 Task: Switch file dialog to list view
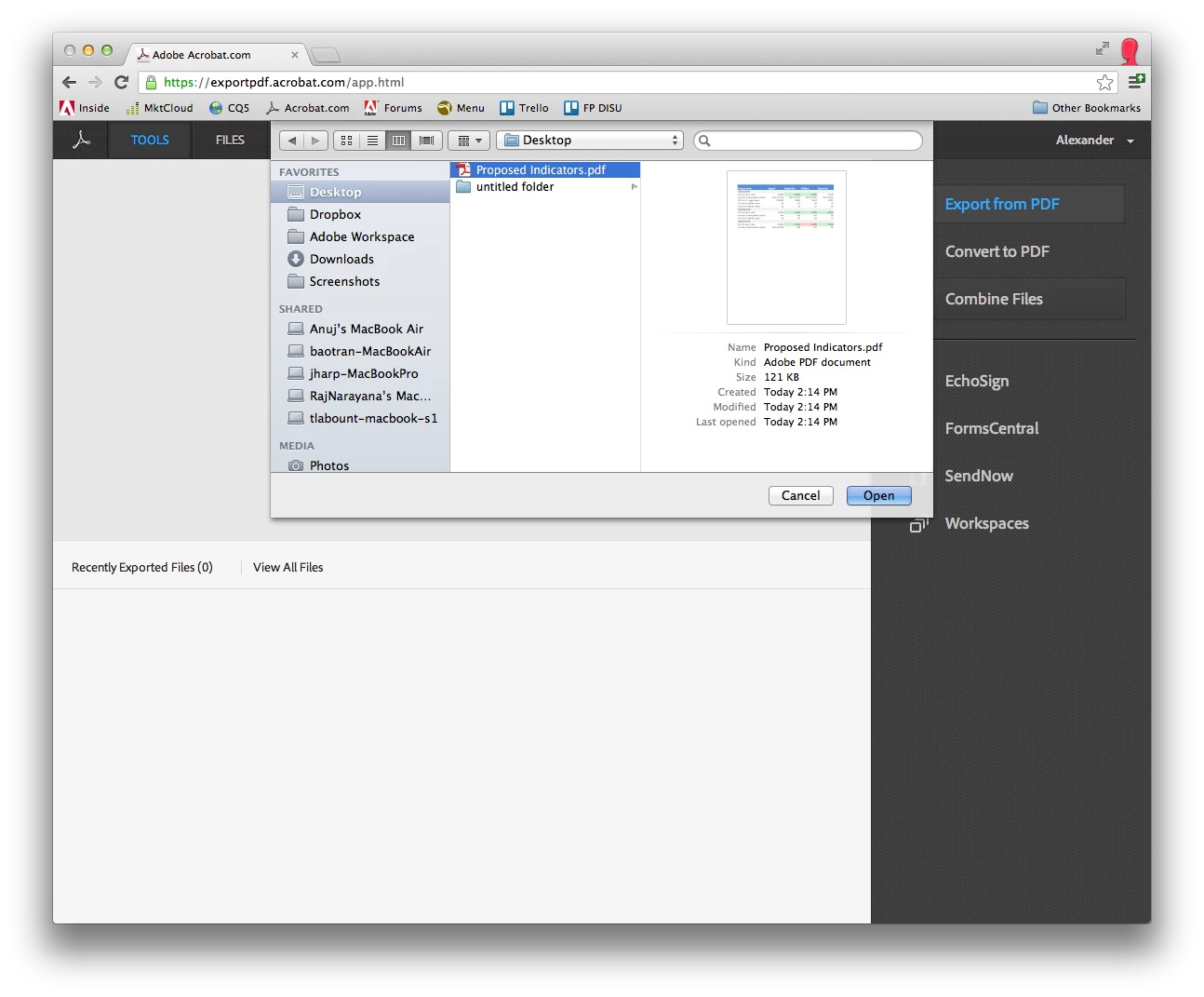[372, 141]
